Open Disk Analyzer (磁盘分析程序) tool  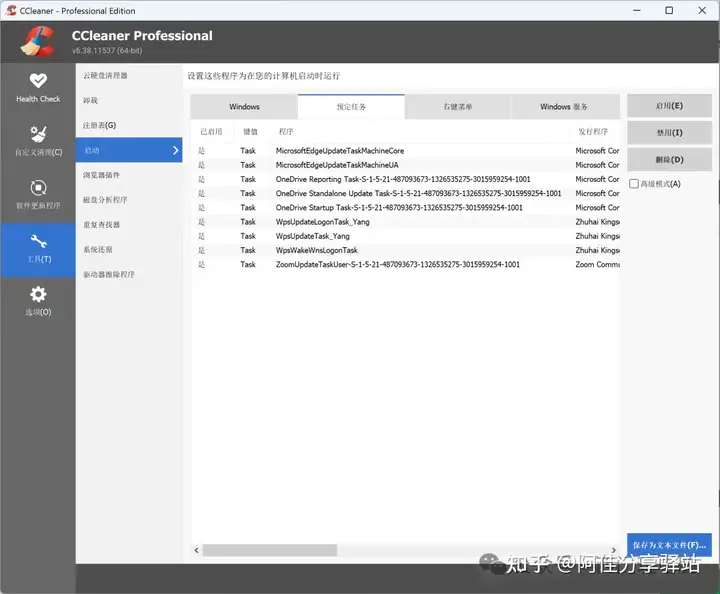pyautogui.click(x=129, y=200)
